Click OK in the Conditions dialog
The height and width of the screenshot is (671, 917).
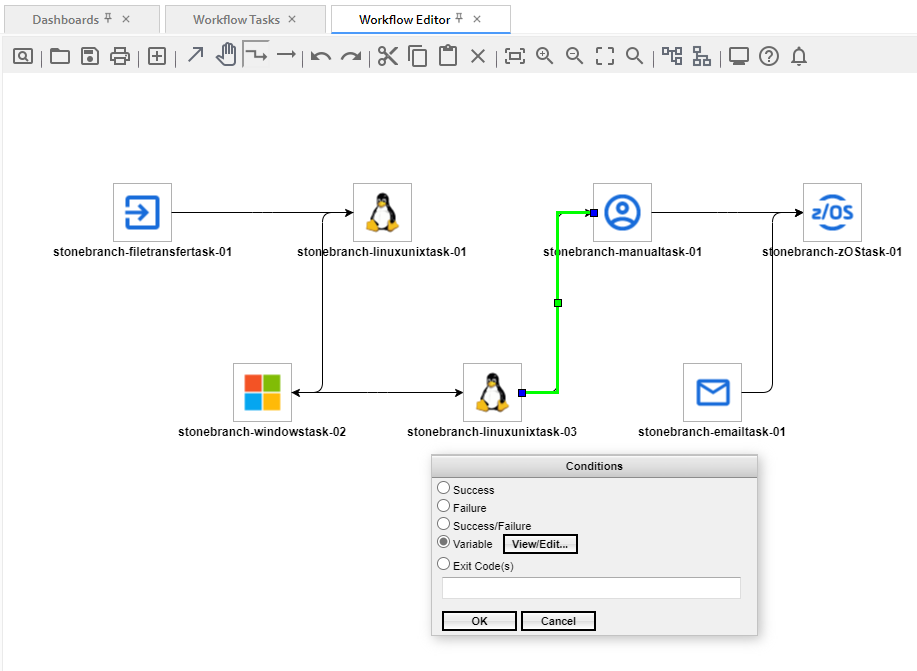[479, 621]
